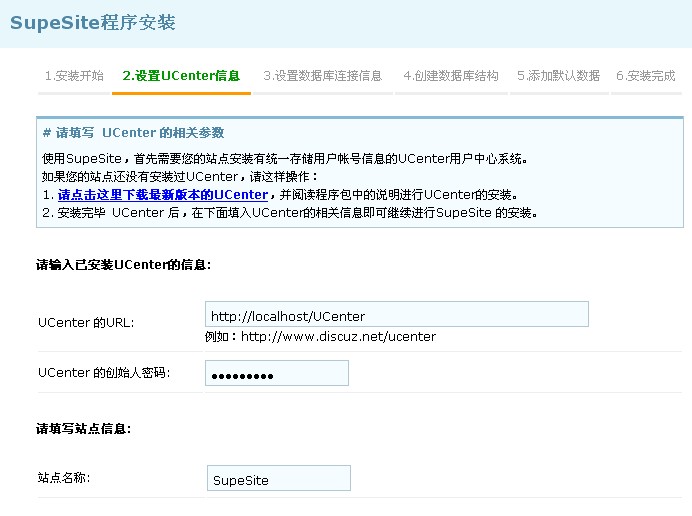Click the example text http://www.discuz.net/ucenter
The image size is (692, 516).
(338, 337)
